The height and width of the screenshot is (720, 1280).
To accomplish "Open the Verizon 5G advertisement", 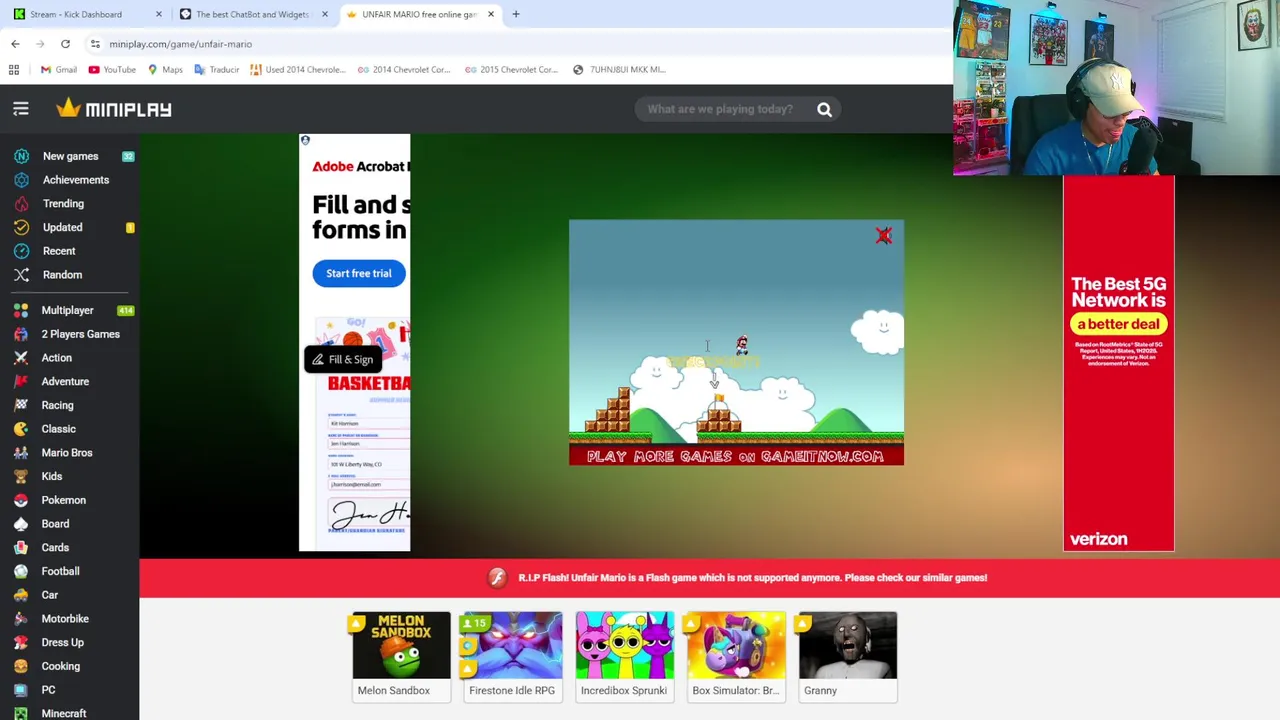I will pyautogui.click(x=1119, y=364).
